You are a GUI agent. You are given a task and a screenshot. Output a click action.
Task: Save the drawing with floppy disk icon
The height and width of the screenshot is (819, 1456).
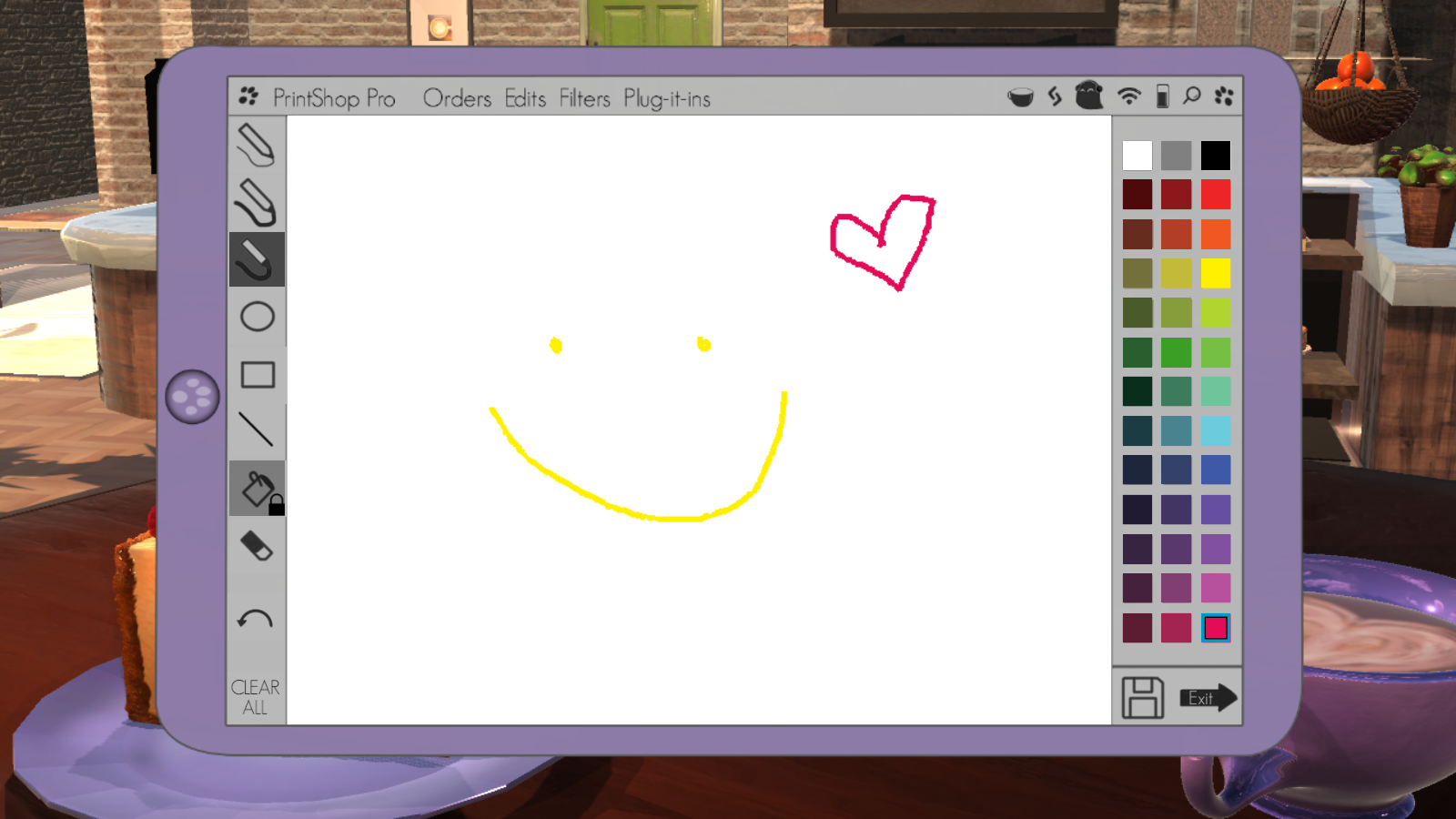1142,698
